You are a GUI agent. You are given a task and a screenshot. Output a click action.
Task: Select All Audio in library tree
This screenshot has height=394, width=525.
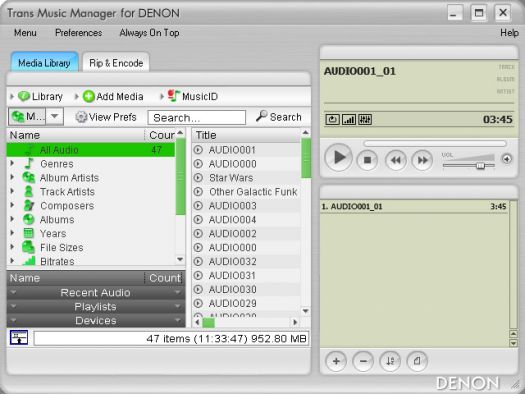click(x=91, y=150)
